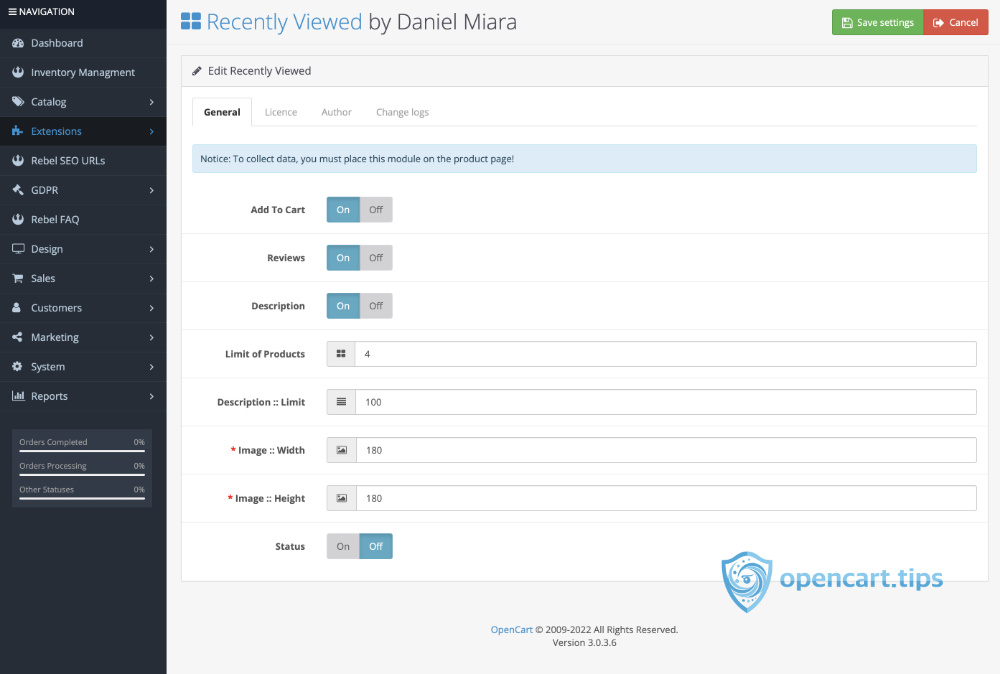
Task: Click the pencil icon beside Edit Recently Viewed
Action: [x=197, y=71]
